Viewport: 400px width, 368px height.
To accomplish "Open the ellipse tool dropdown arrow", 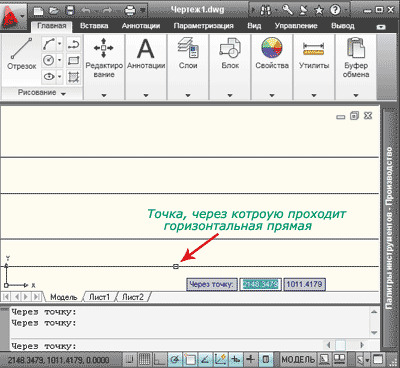I will click(x=60, y=77).
